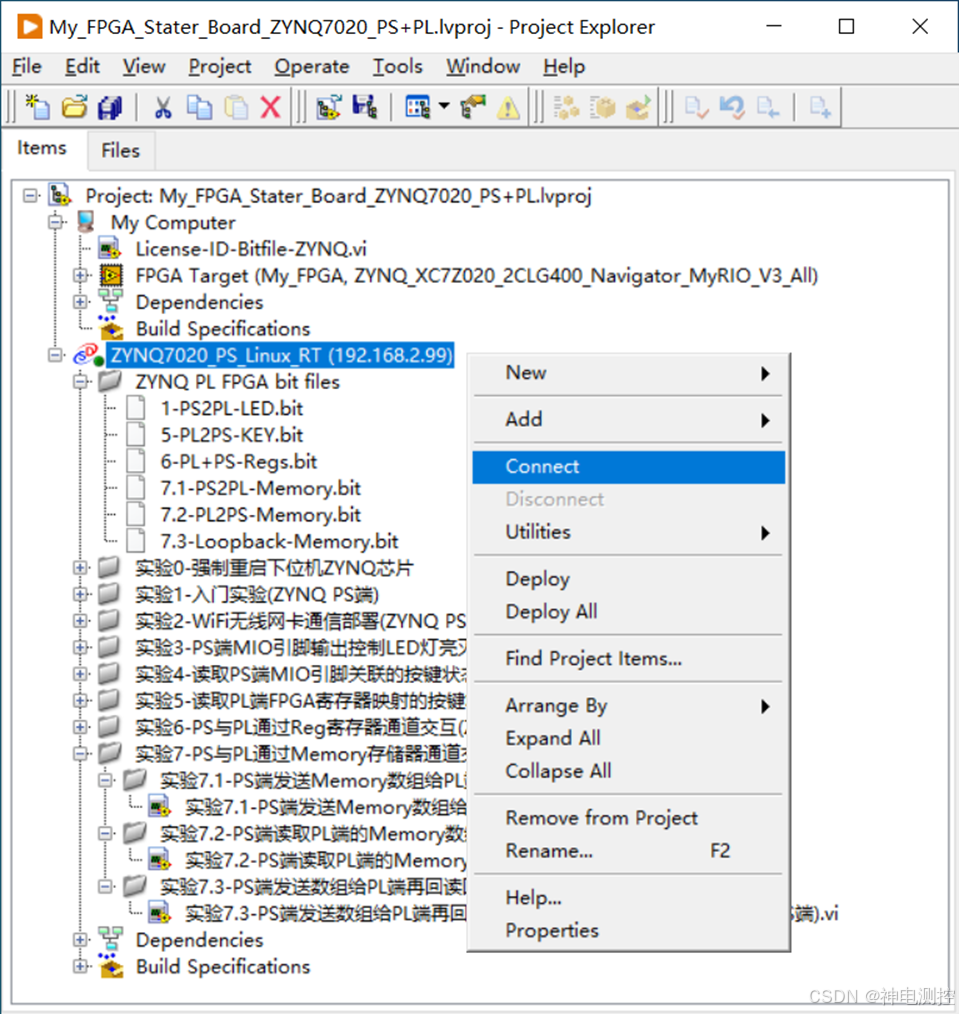Choose Deploy All from context menu

point(629,612)
